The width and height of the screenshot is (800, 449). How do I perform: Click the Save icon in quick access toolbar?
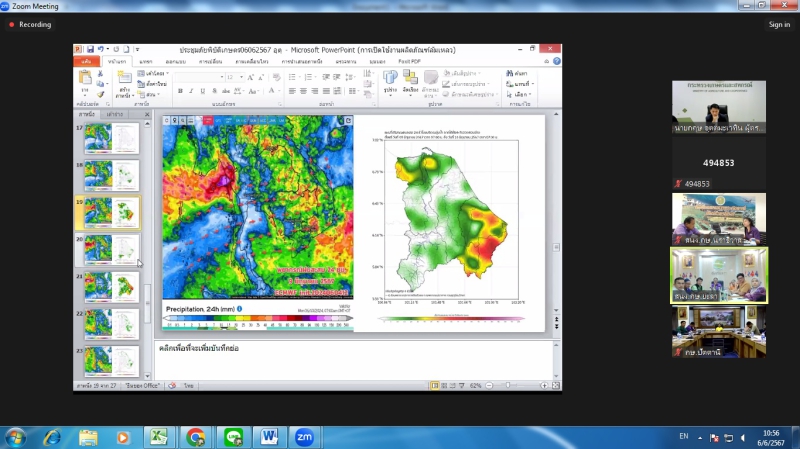(90, 49)
